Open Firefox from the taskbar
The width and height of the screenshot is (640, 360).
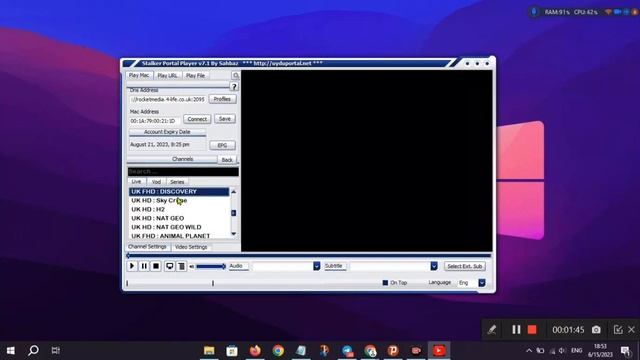pos(255,351)
